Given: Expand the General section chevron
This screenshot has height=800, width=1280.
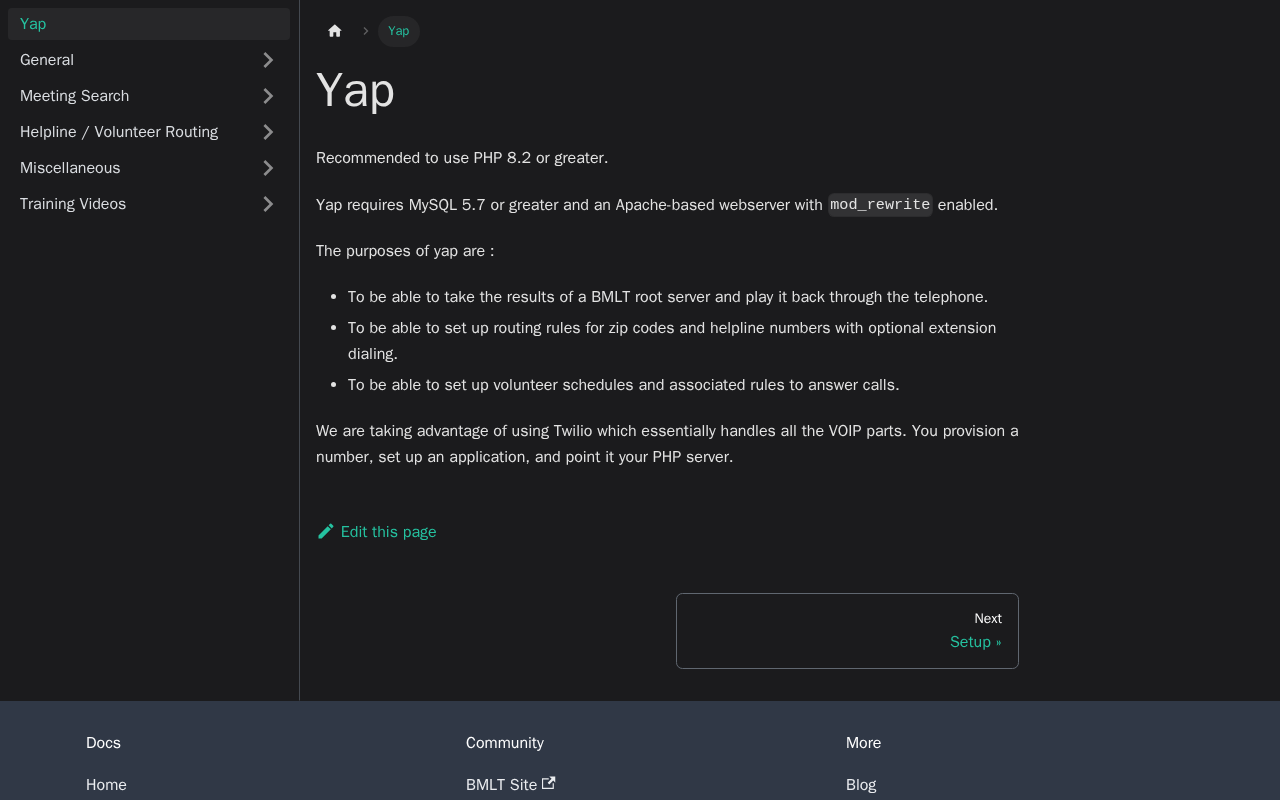Looking at the screenshot, I should pos(268,60).
